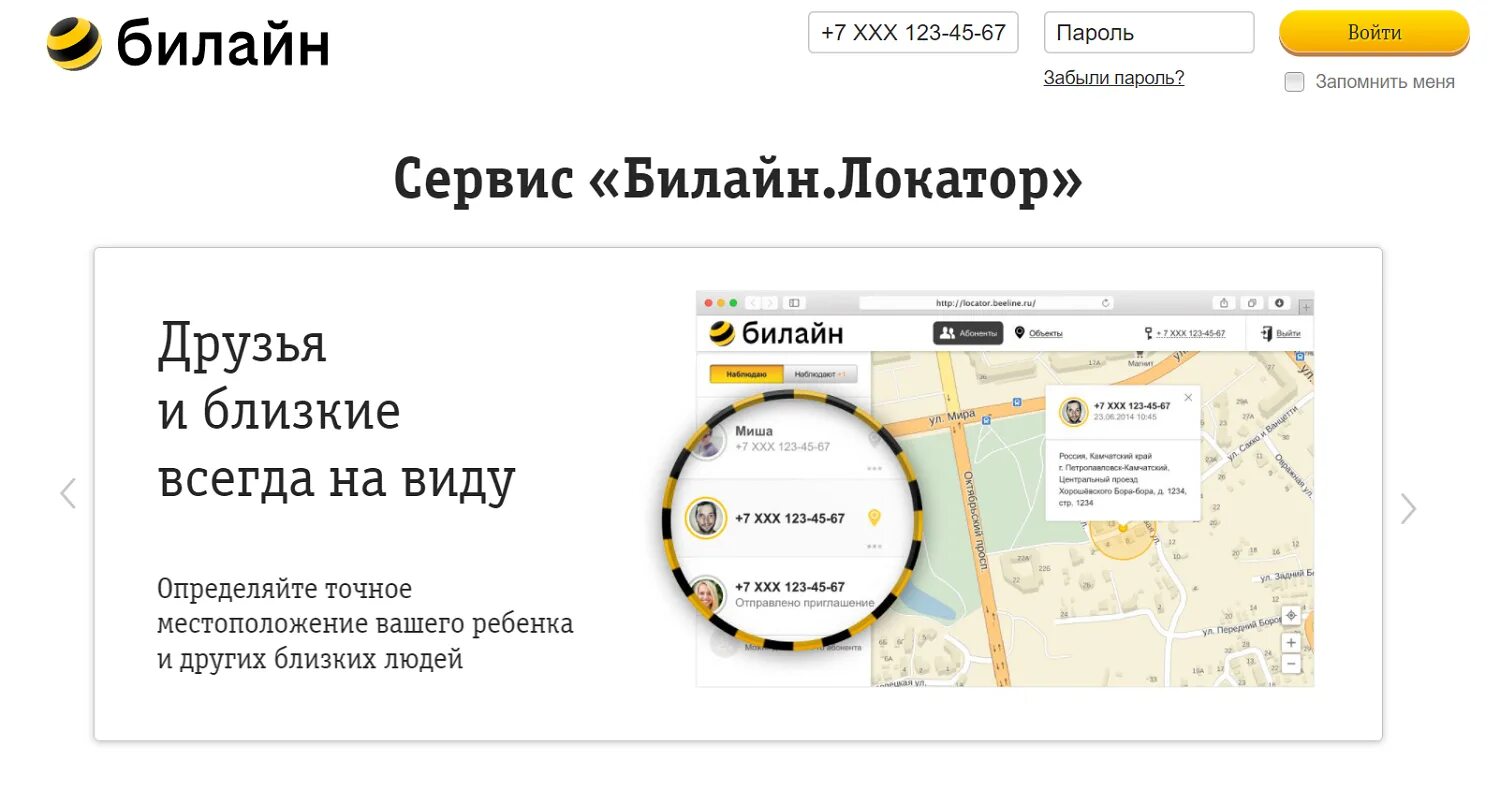Click the download icon in the preview browser toolbar

[x=1279, y=302]
